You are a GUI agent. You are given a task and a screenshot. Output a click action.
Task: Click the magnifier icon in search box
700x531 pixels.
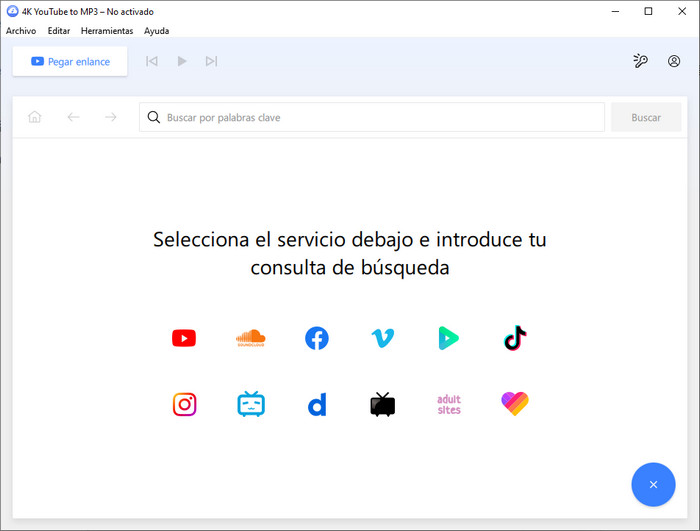[x=154, y=117]
